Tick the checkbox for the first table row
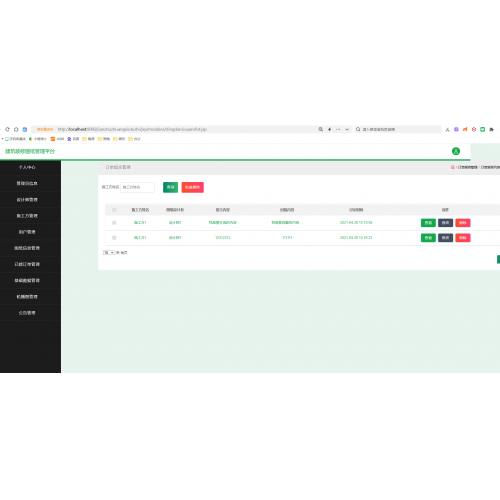Viewport: 500px width, 500px height. (114, 222)
